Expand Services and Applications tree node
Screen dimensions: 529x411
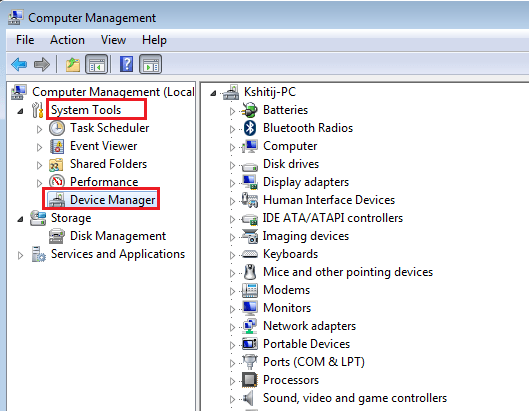(x=20, y=255)
